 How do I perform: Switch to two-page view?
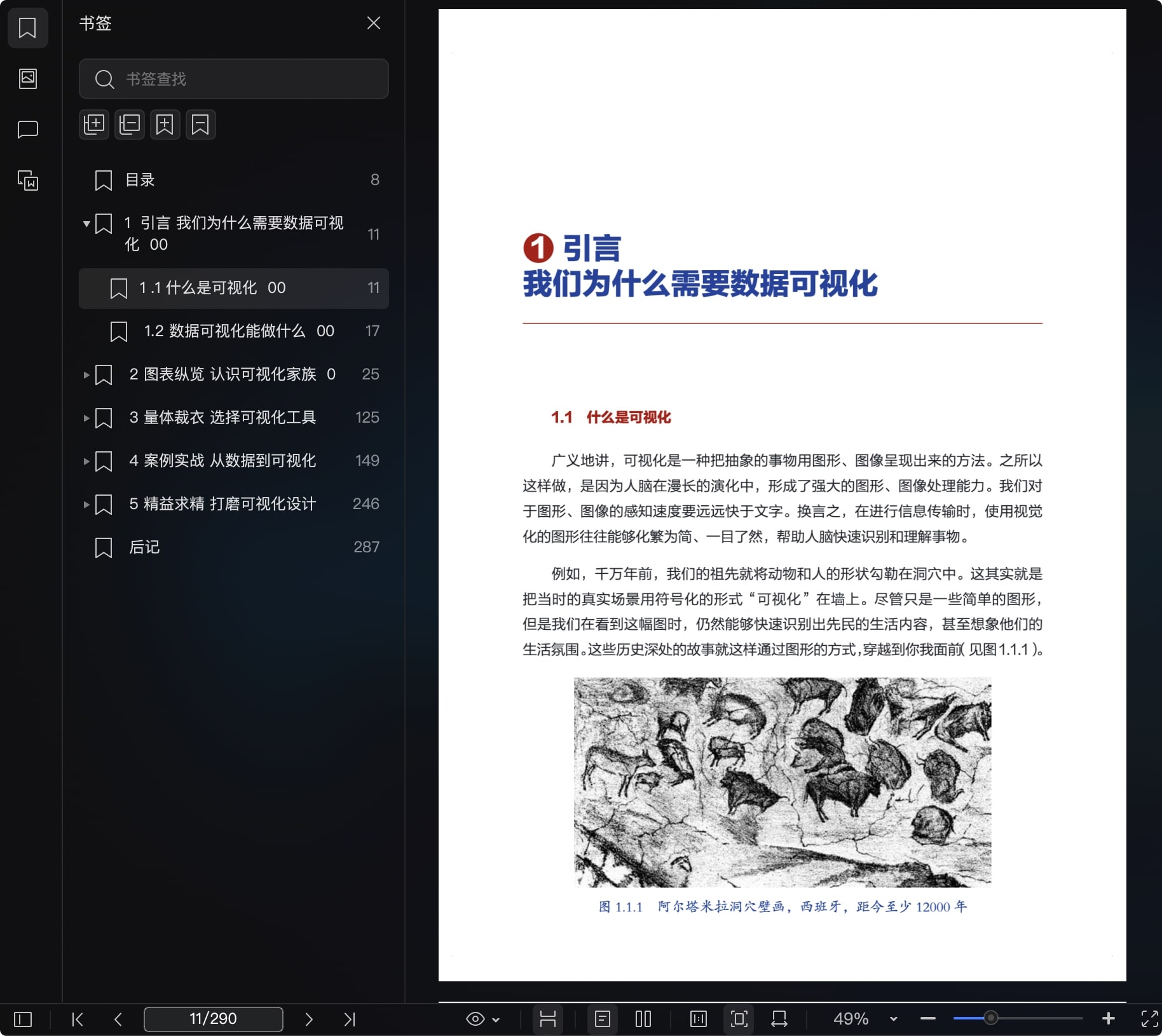tap(643, 1019)
